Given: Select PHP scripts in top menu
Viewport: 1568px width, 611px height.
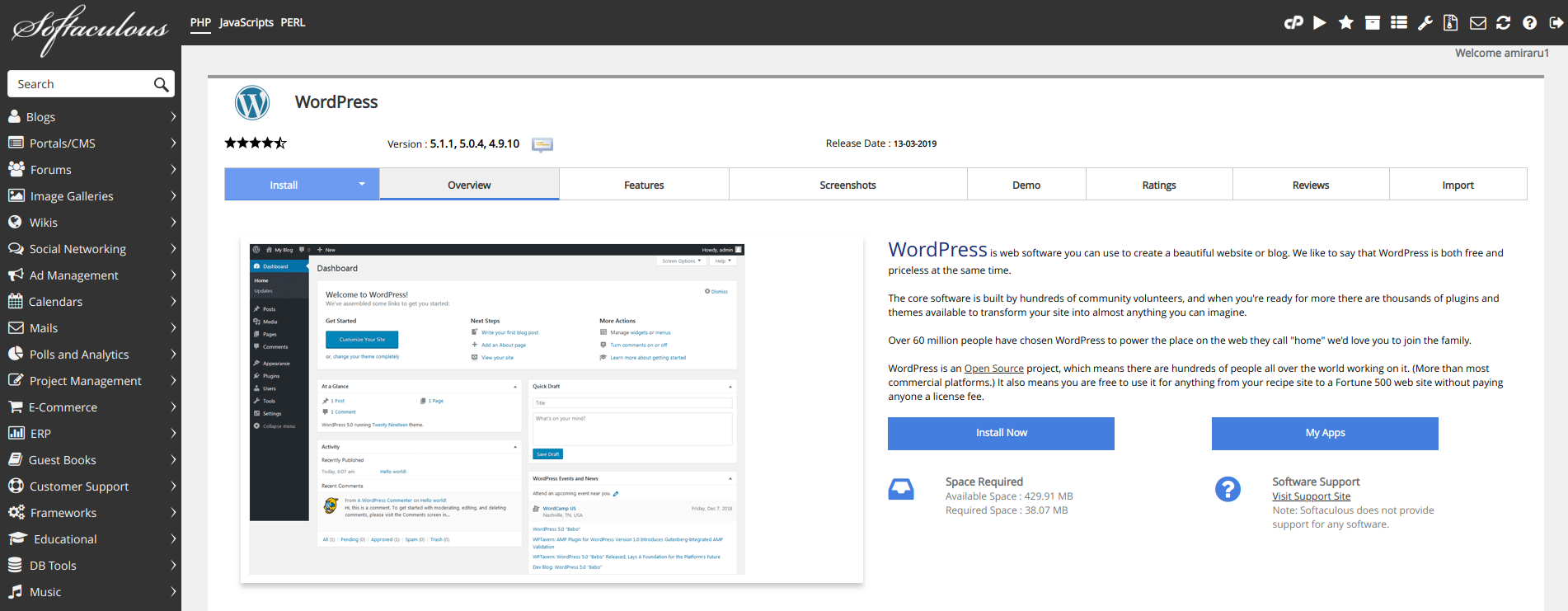Looking at the screenshot, I should point(200,22).
